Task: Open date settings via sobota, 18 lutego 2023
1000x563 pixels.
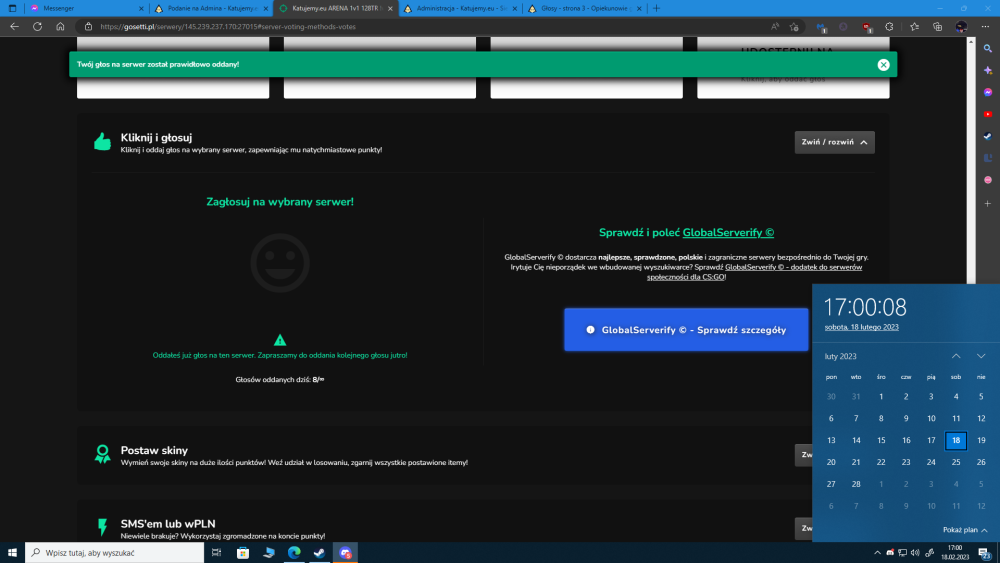Action: point(862,327)
